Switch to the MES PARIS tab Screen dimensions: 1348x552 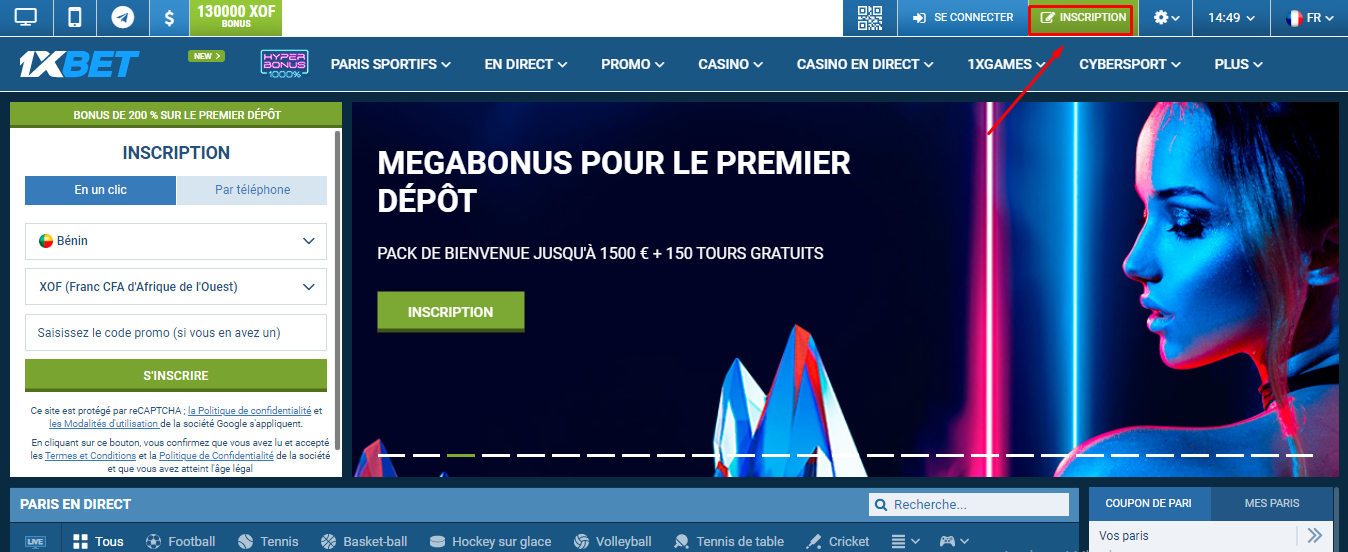pyautogui.click(x=1272, y=504)
